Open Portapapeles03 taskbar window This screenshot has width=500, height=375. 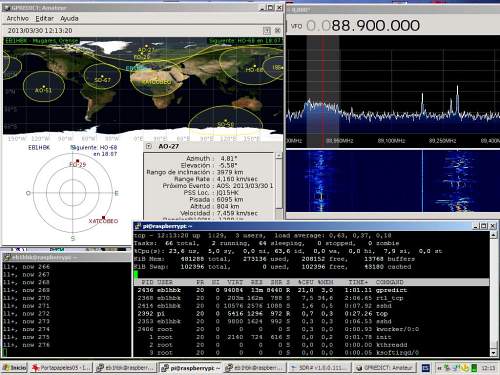tap(61, 368)
